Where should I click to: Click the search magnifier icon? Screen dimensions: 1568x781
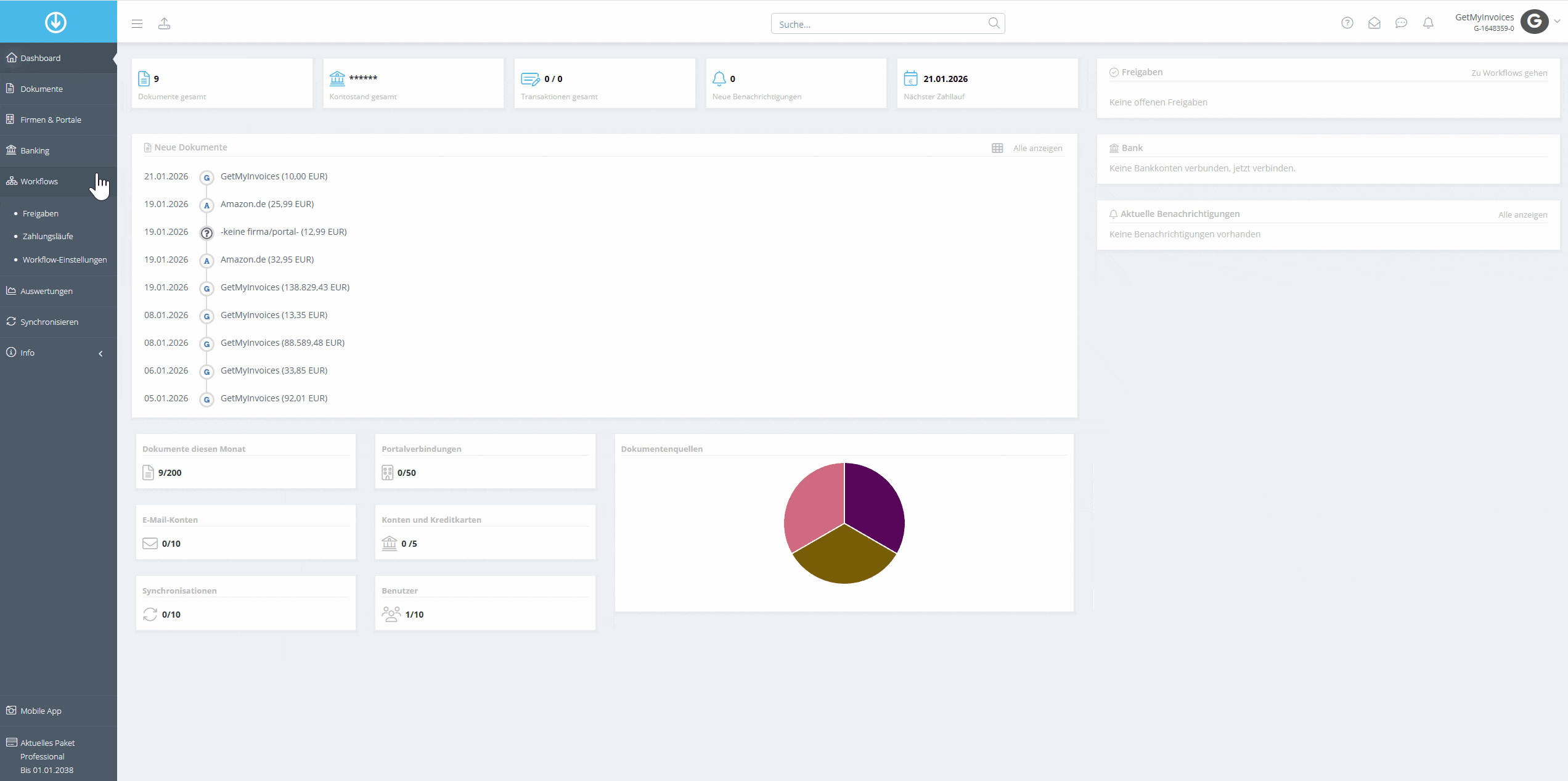click(994, 23)
